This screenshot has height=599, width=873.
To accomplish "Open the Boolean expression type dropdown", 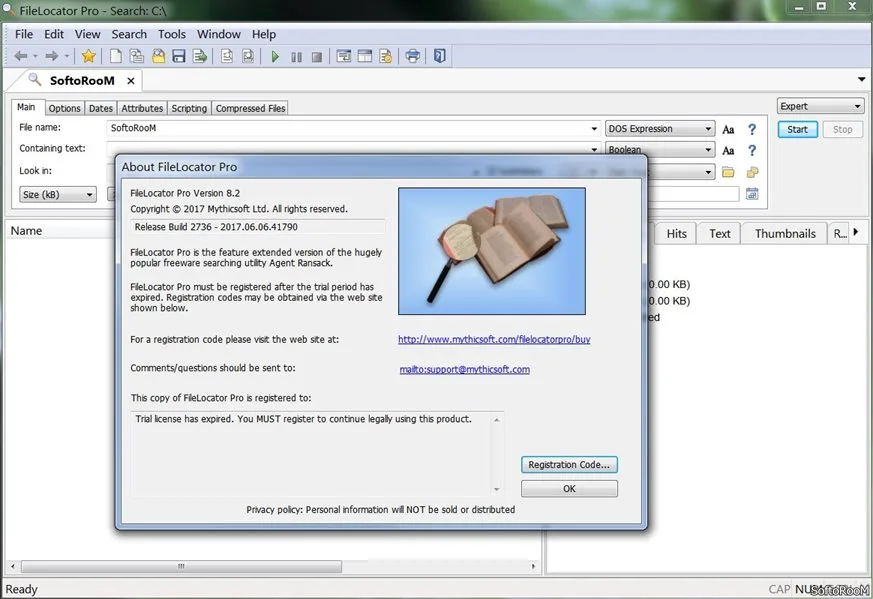I will [660, 150].
